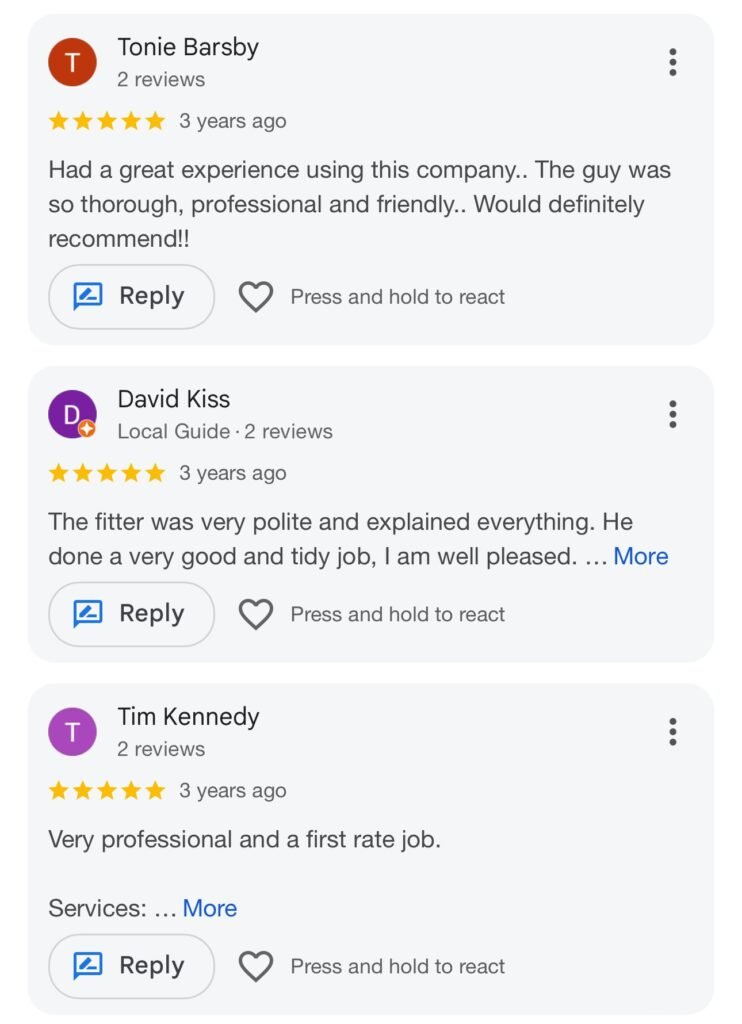Click the heart icon on Tim Kennedy's review
The image size is (742, 1024).
click(x=257, y=966)
